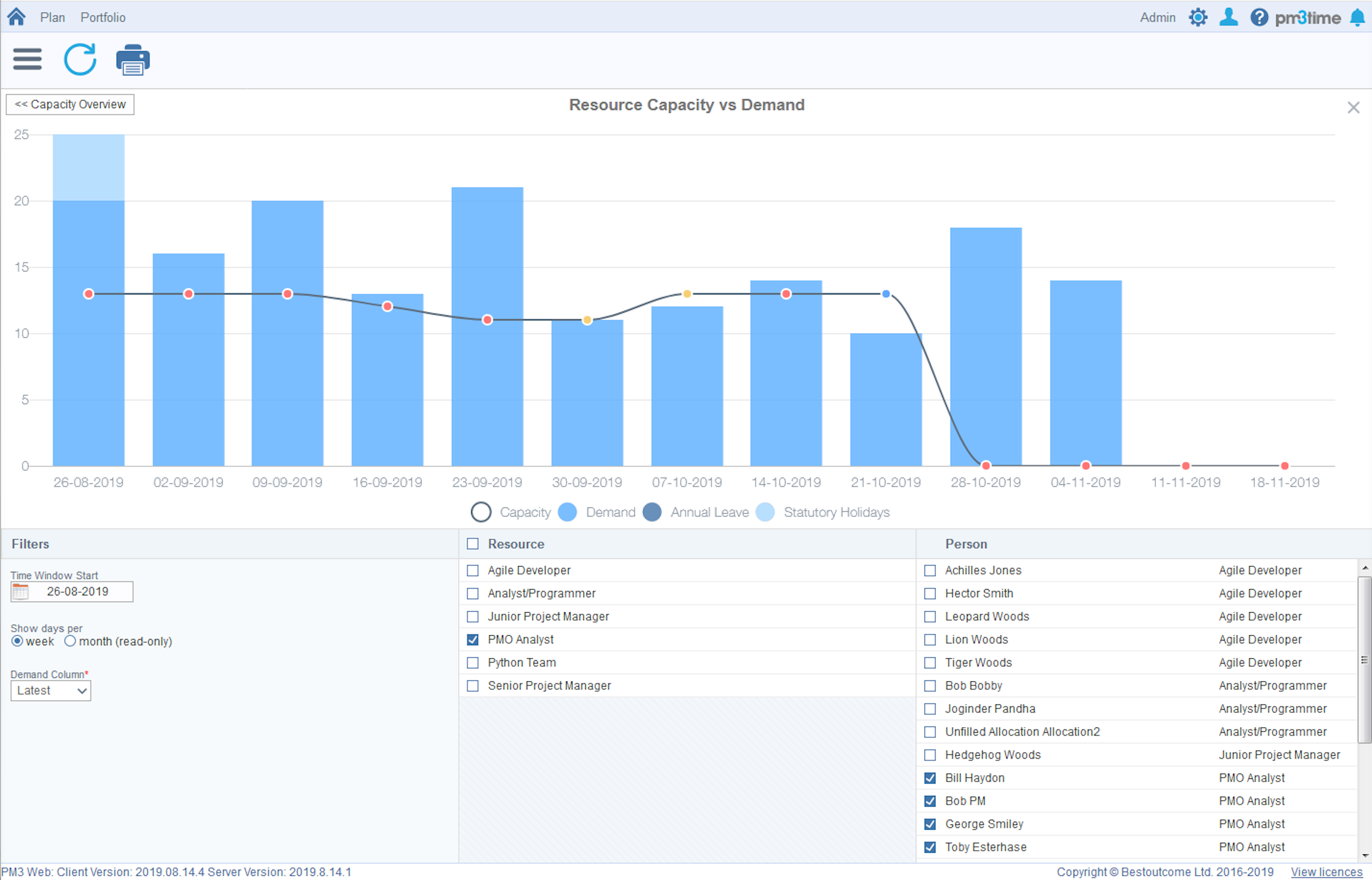Open the Portfolio menu
1372x880 pixels.
point(103,17)
